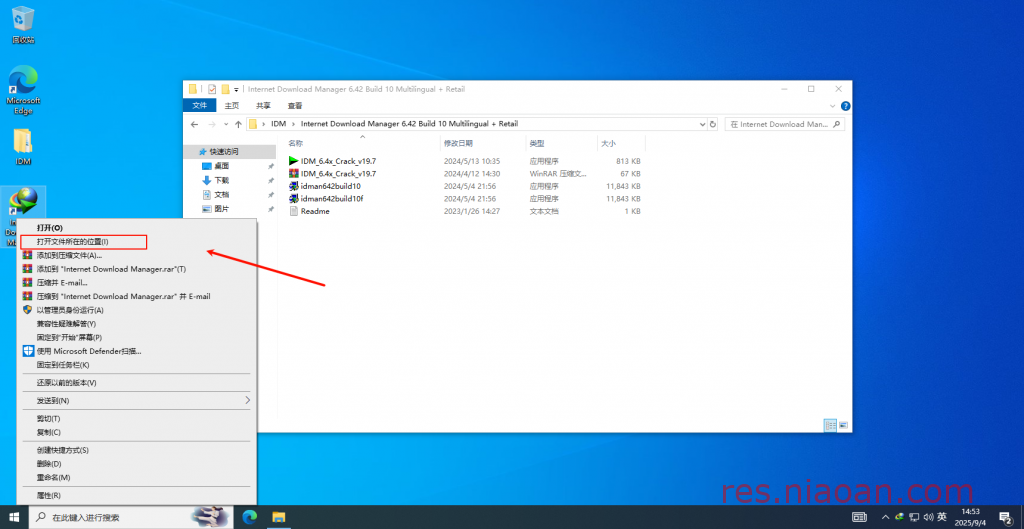Click the properties icon in quick access toolbar
Viewport: 1024px width, 529px height.
[212, 89]
